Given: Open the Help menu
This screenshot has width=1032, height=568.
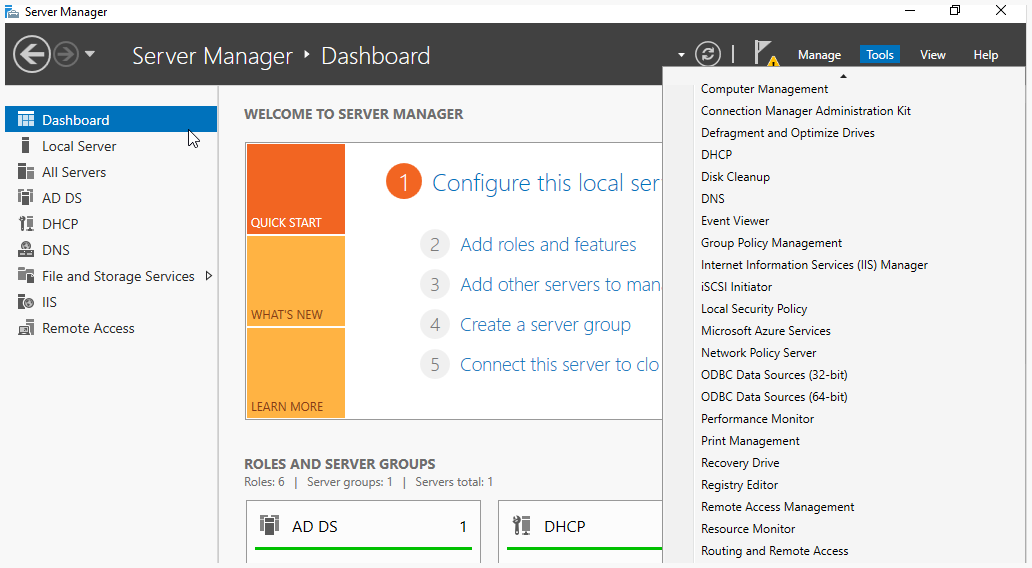Looking at the screenshot, I should (x=985, y=55).
